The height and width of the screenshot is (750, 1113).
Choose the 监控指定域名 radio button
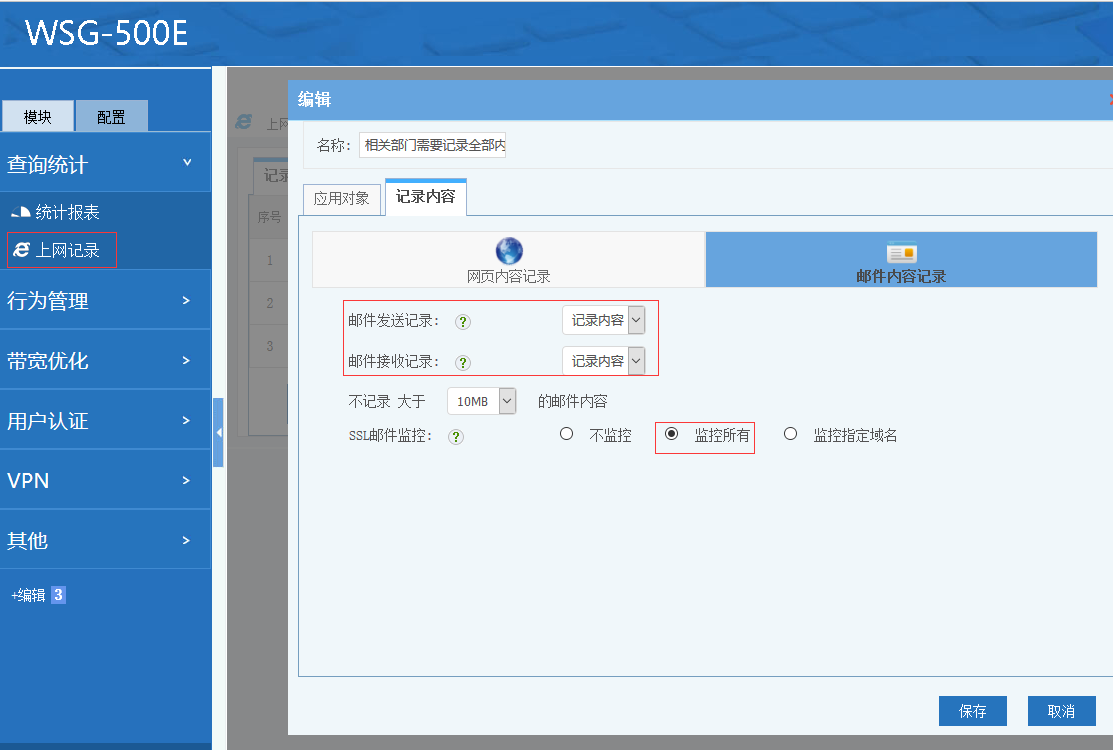pos(791,434)
